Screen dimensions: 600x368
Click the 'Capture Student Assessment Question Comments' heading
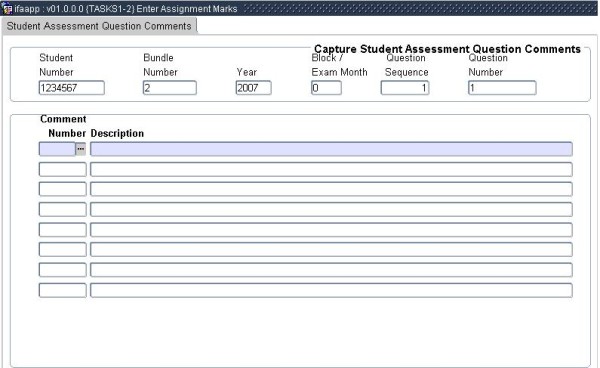(x=447, y=49)
